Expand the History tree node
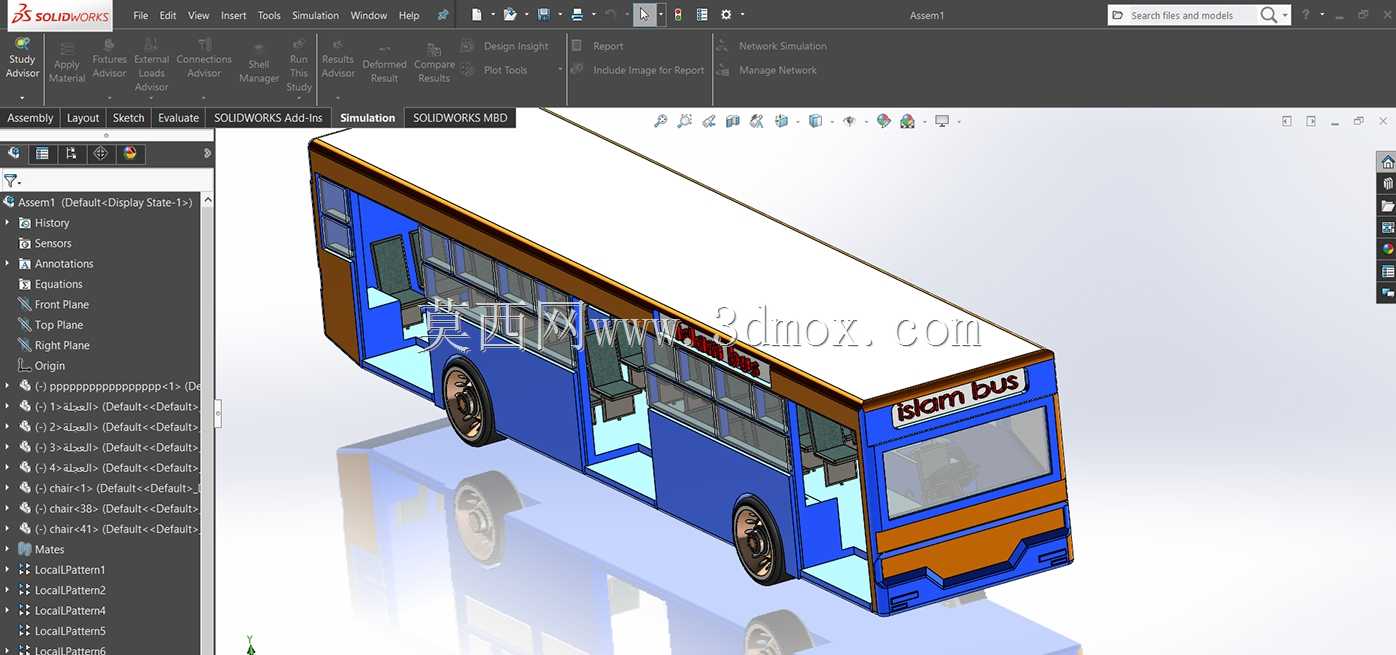The width and height of the screenshot is (1396, 655). pos(8,223)
